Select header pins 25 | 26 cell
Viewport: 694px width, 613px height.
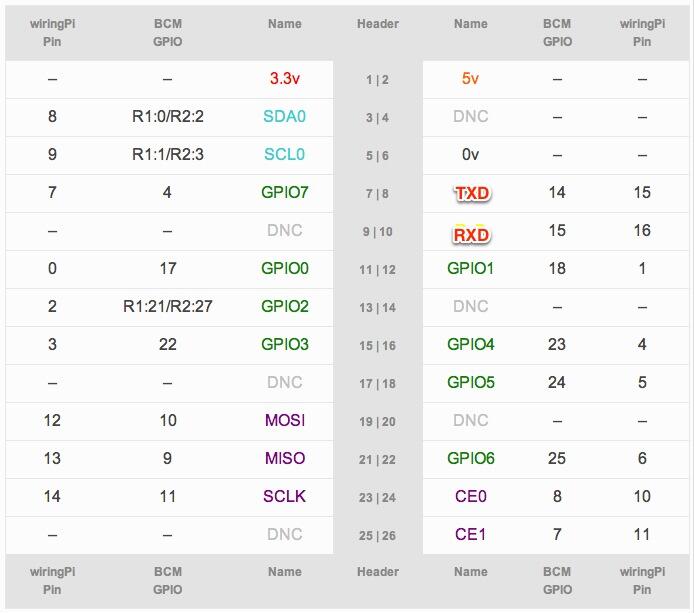point(378,536)
